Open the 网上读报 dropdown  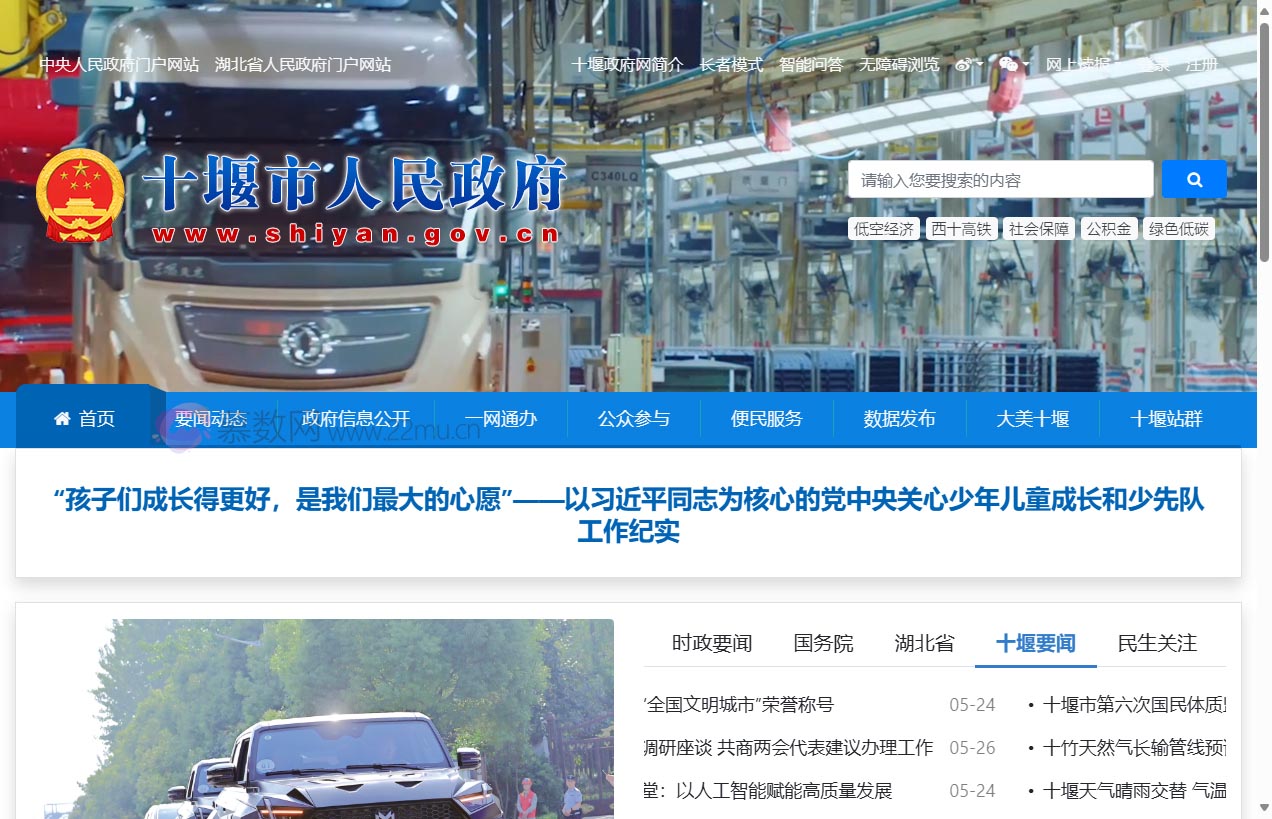tap(1077, 64)
